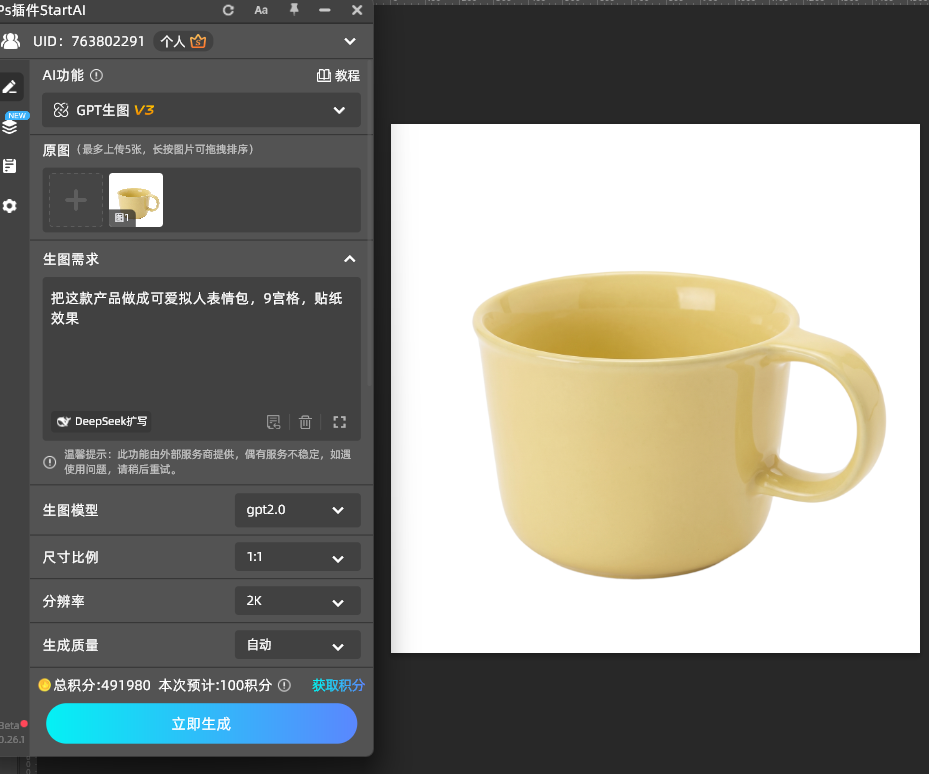Expand the account dropdown chevron beside UID
Screen dimensions: 929x774
click(x=350, y=41)
